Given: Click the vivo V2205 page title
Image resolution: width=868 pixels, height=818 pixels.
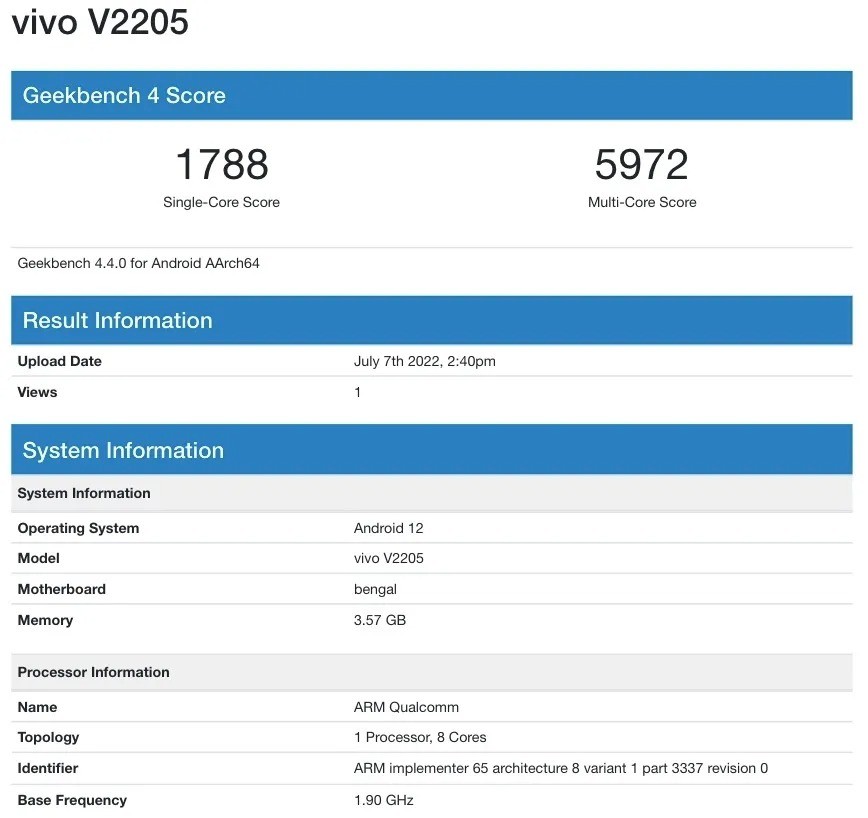Looking at the screenshot, I should pyautogui.click(x=100, y=22).
